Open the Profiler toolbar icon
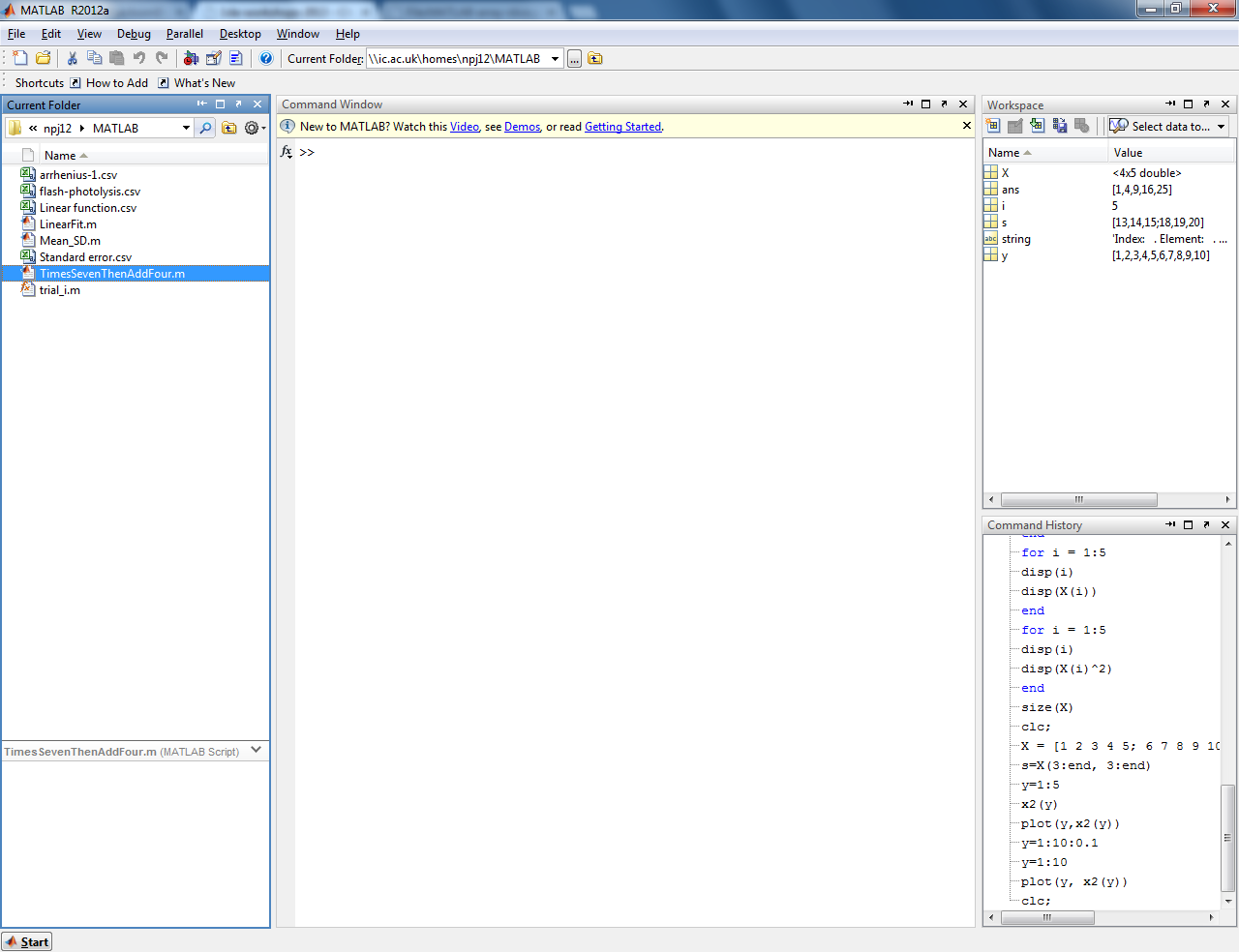Image resolution: width=1239 pixels, height=952 pixels. point(236,58)
